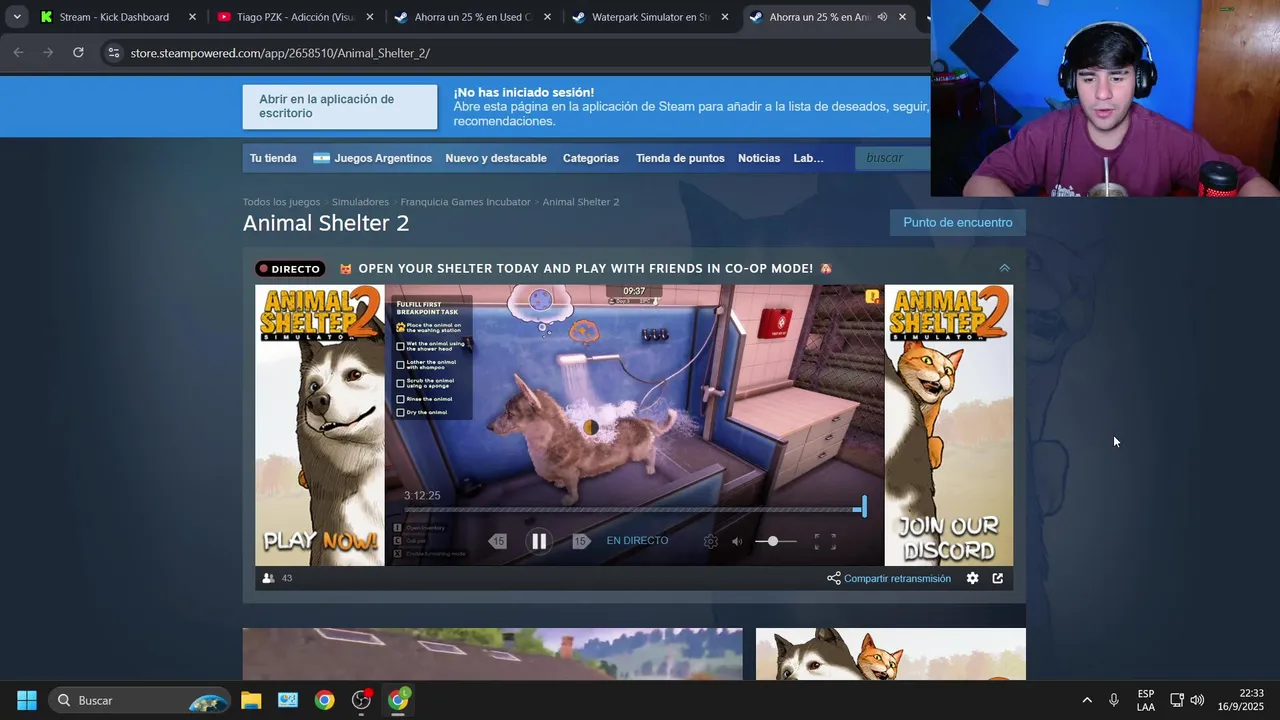Open the game trailer thumbnail below
The width and height of the screenshot is (1280, 720).
pos(492,654)
